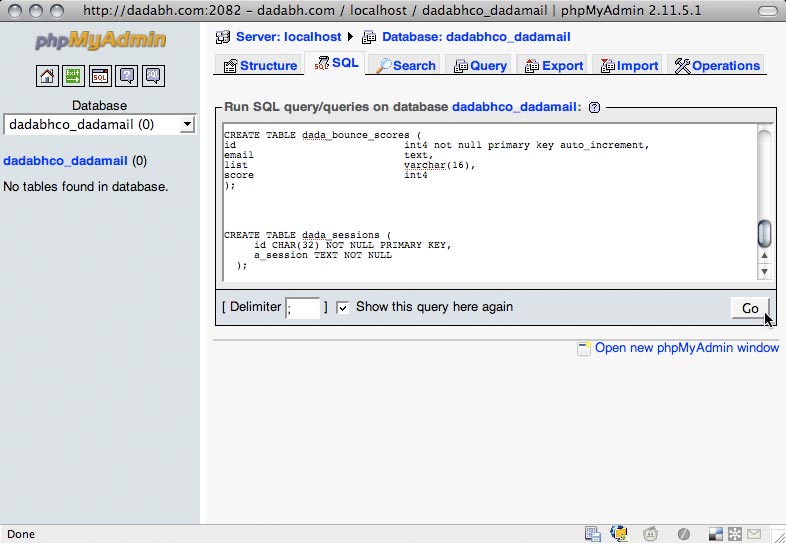The image size is (786, 544).
Task: Click the status bar globe-and-folder icon
Action: coord(619,533)
